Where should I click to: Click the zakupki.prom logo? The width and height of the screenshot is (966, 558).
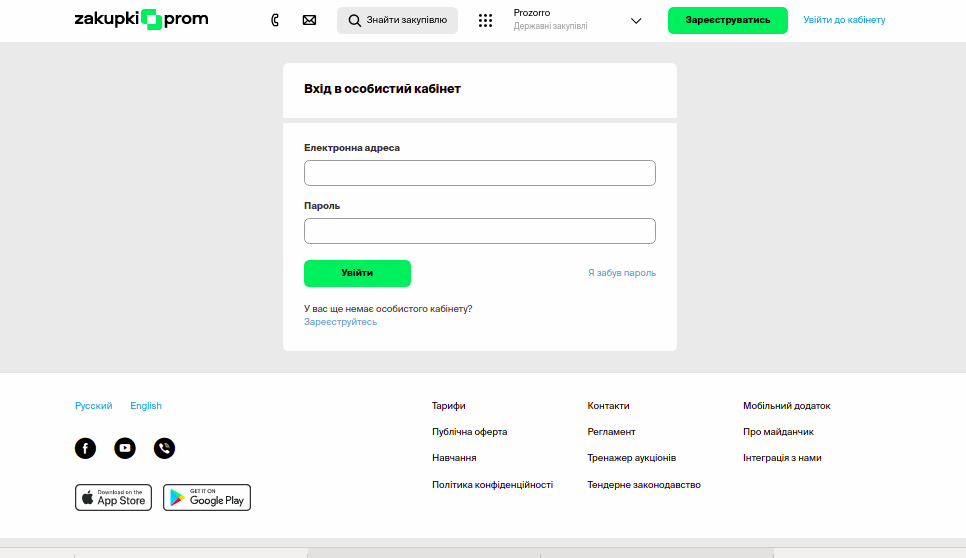pyautogui.click(x=141, y=19)
